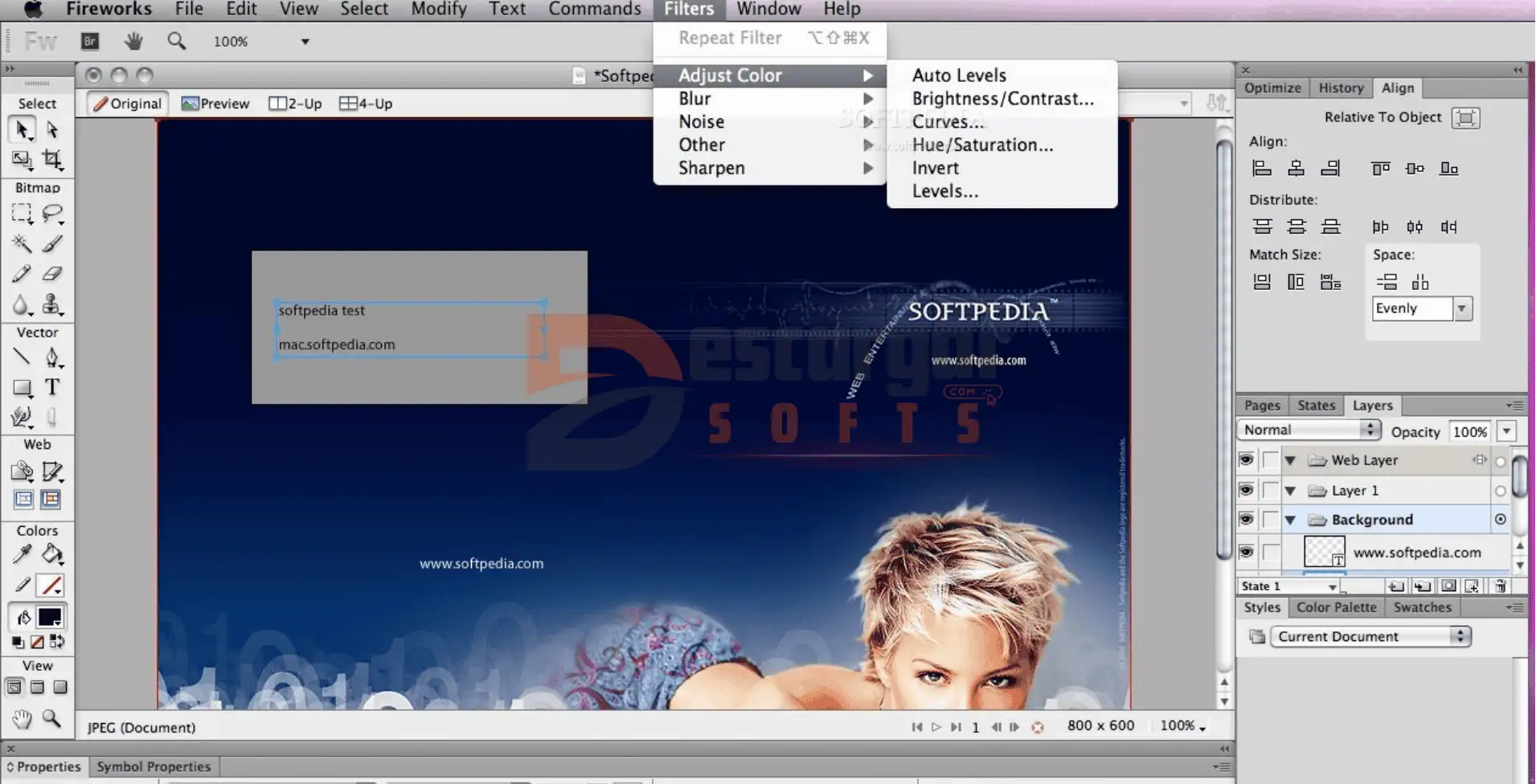Select the Lasso tool
The height and width of the screenshot is (784, 1536).
52,214
